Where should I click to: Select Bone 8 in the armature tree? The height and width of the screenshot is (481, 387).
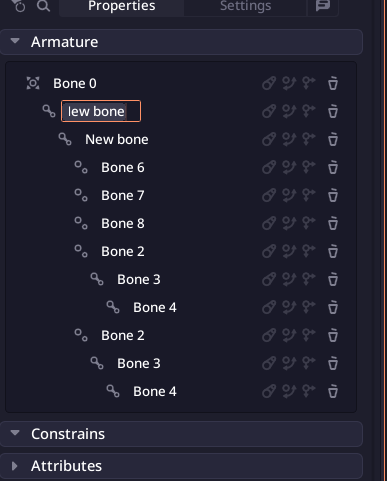[x=123, y=223]
